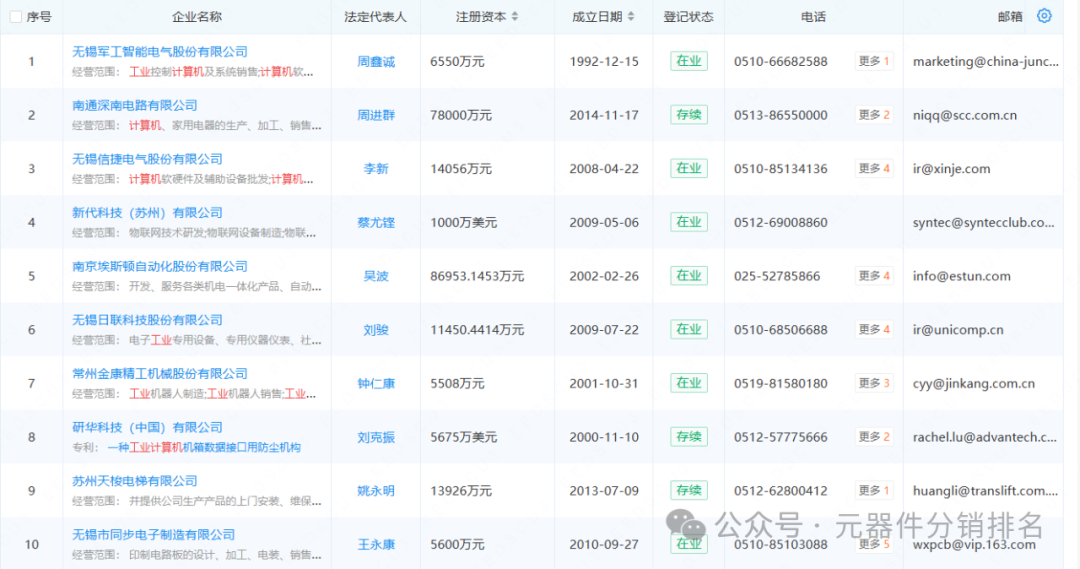
Task: Select email info@estun.com
Action: (x=962, y=277)
